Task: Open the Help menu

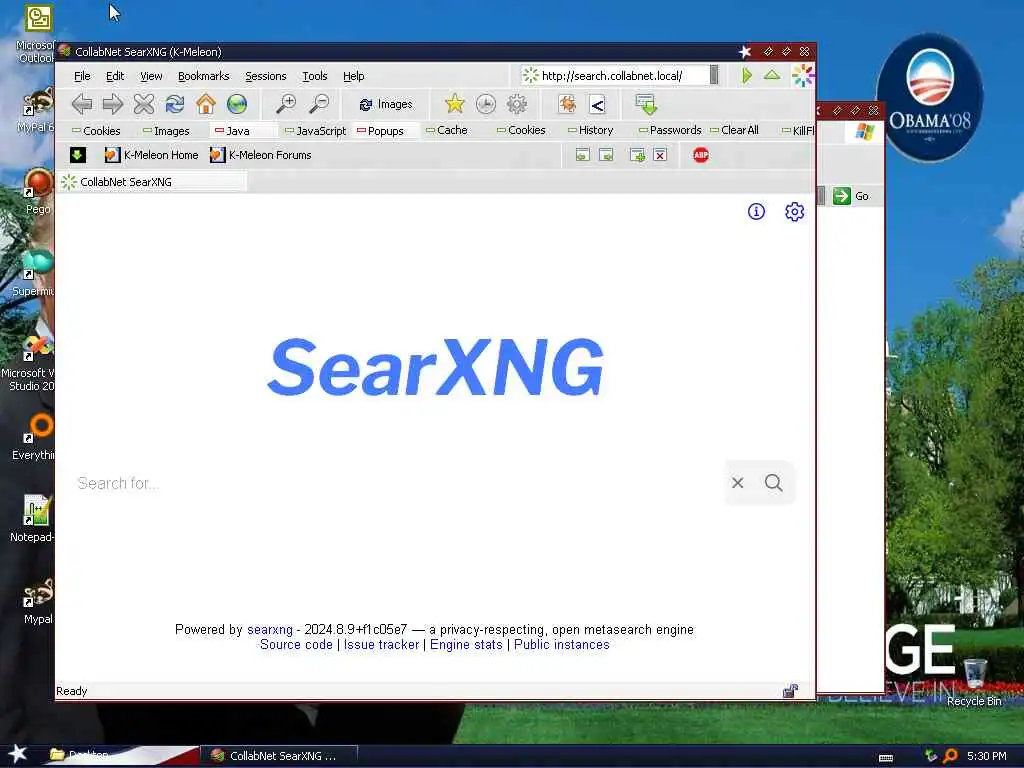Action: coord(354,76)
